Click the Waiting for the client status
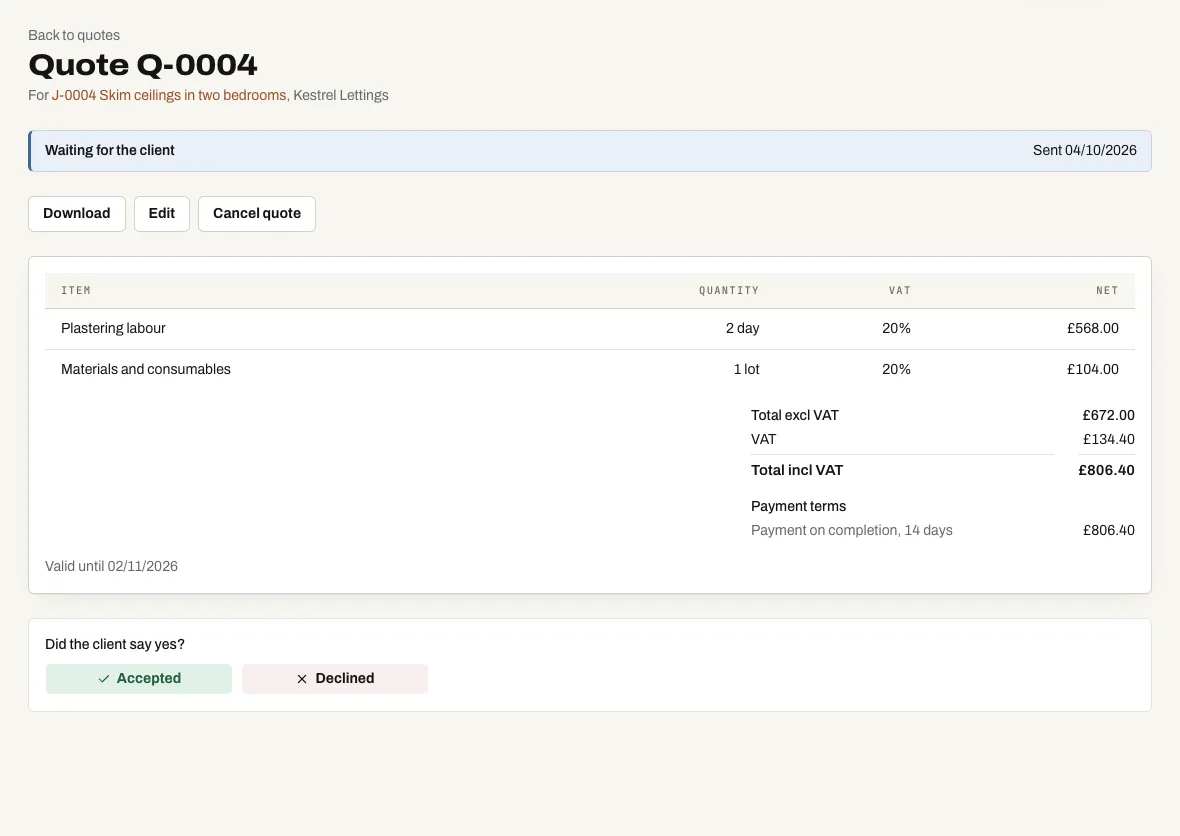 point(110,150)
